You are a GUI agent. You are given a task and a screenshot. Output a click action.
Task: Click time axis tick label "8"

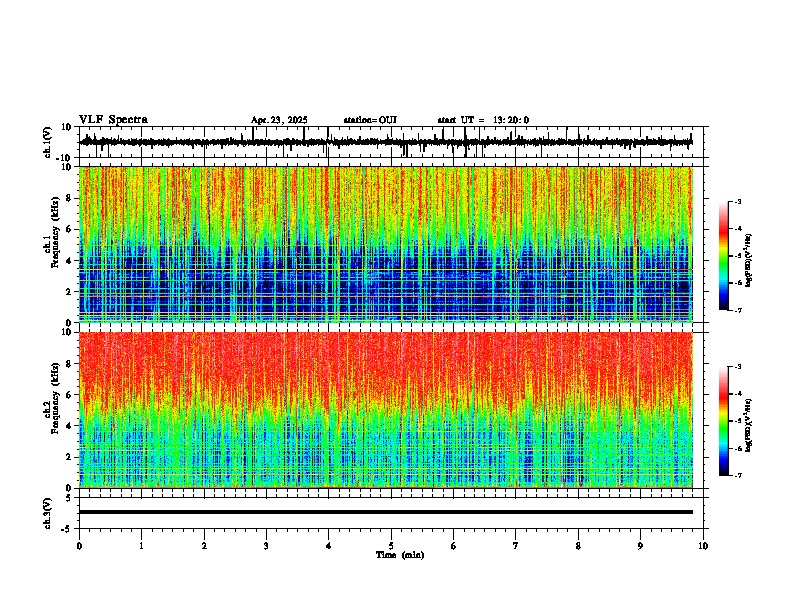click(578, 546)
